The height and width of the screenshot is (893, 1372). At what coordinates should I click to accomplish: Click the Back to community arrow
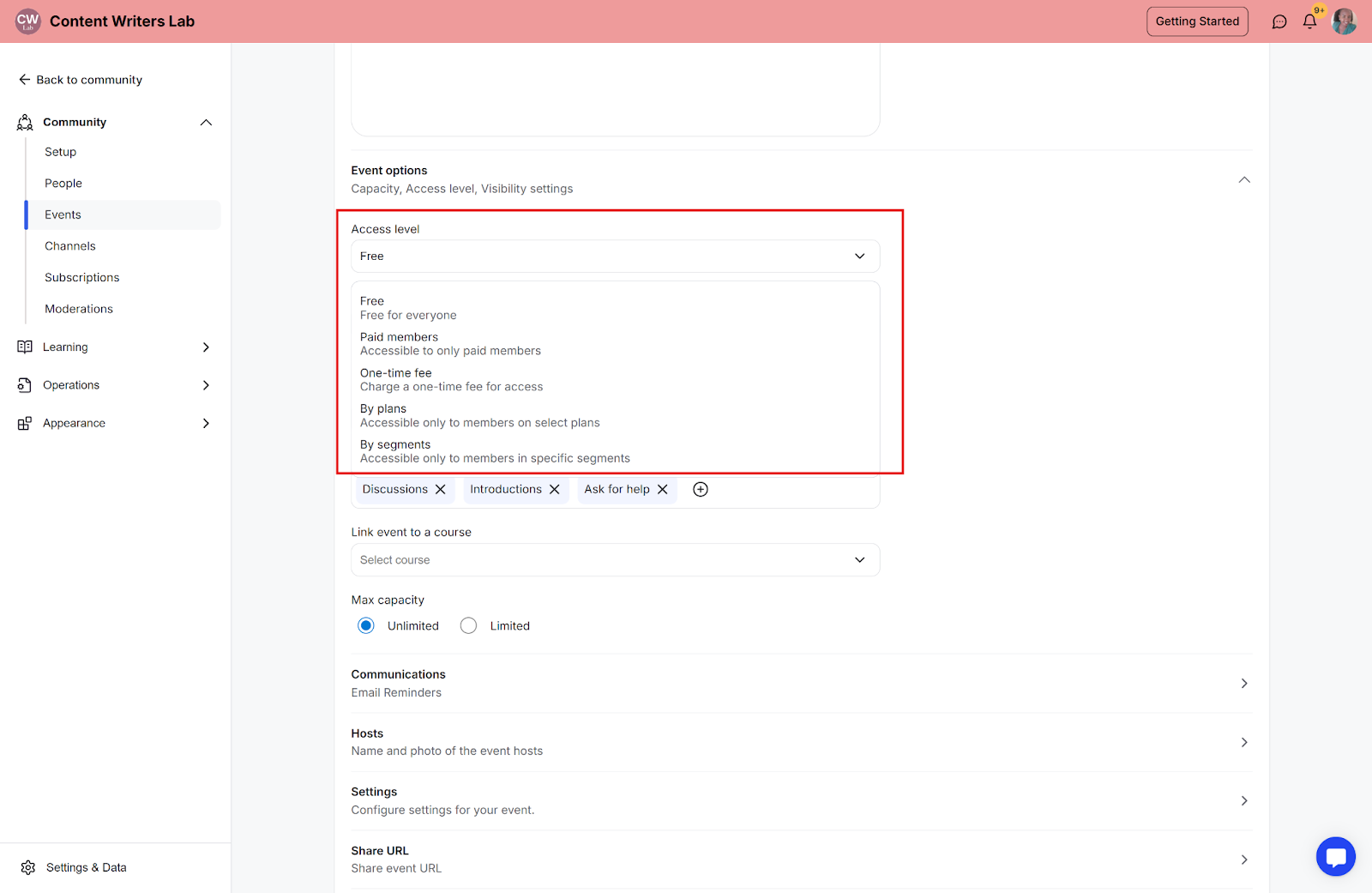[25, 80]
